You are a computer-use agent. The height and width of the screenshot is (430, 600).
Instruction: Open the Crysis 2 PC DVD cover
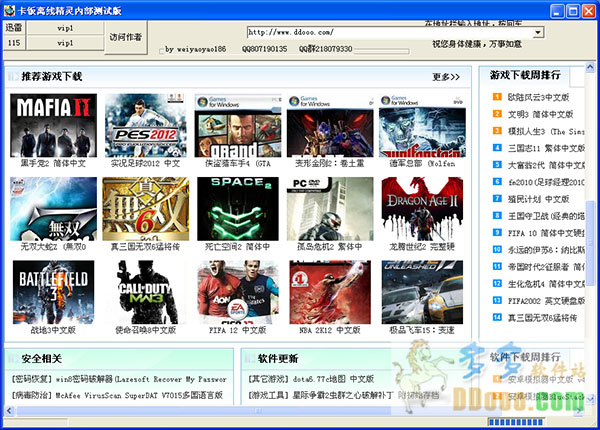[330, 209]
